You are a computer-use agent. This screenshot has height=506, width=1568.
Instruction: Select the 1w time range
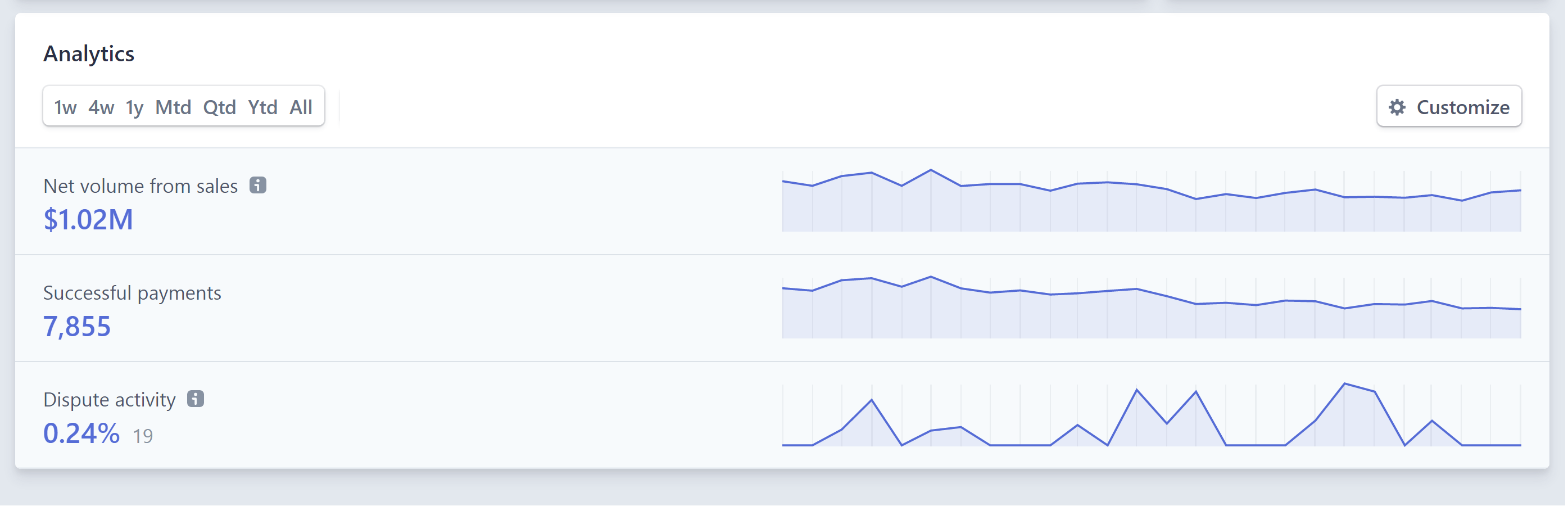(x=65, y=107)
